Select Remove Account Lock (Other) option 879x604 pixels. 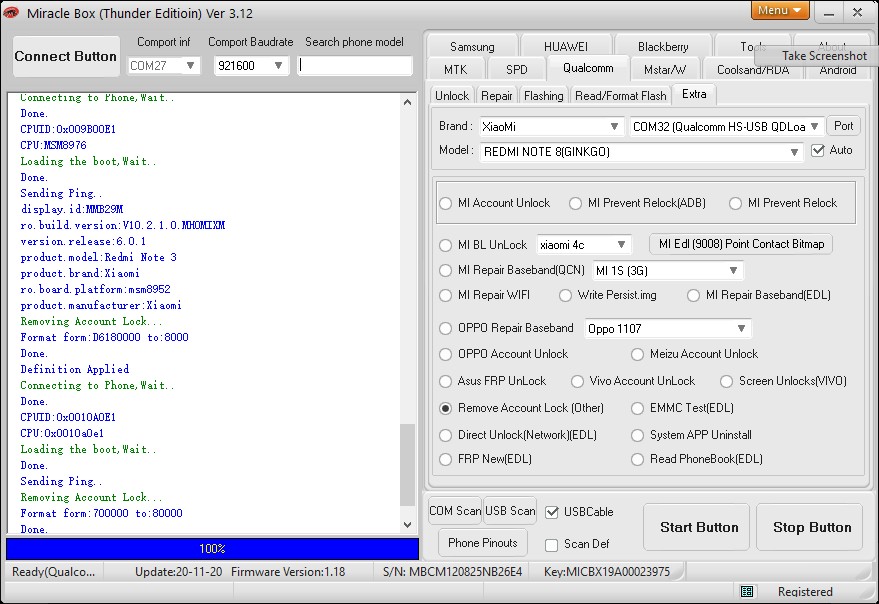[446, 408]
